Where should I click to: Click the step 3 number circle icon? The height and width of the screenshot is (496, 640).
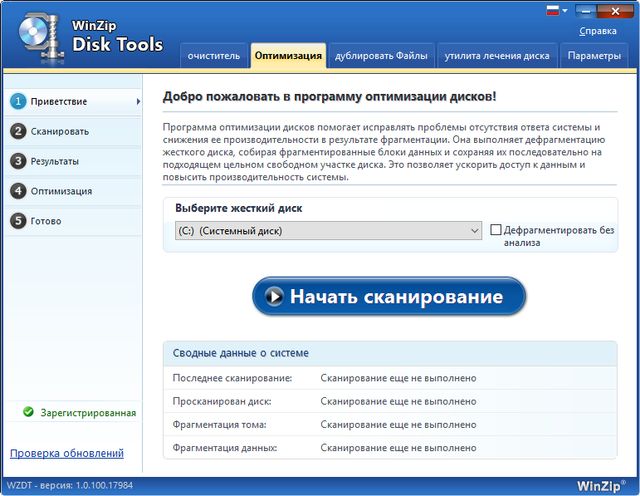18,161
